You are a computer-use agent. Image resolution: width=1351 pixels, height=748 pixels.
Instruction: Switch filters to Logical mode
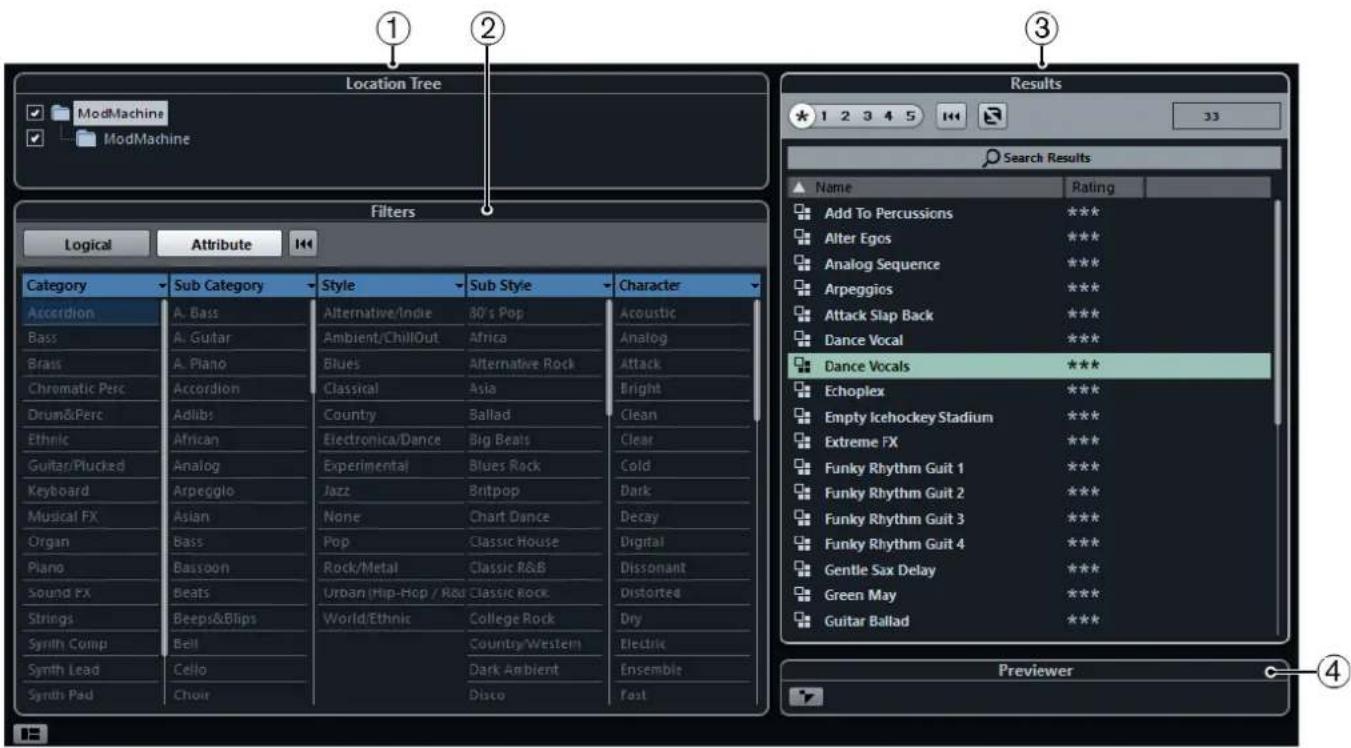click(x=87, y=244)
